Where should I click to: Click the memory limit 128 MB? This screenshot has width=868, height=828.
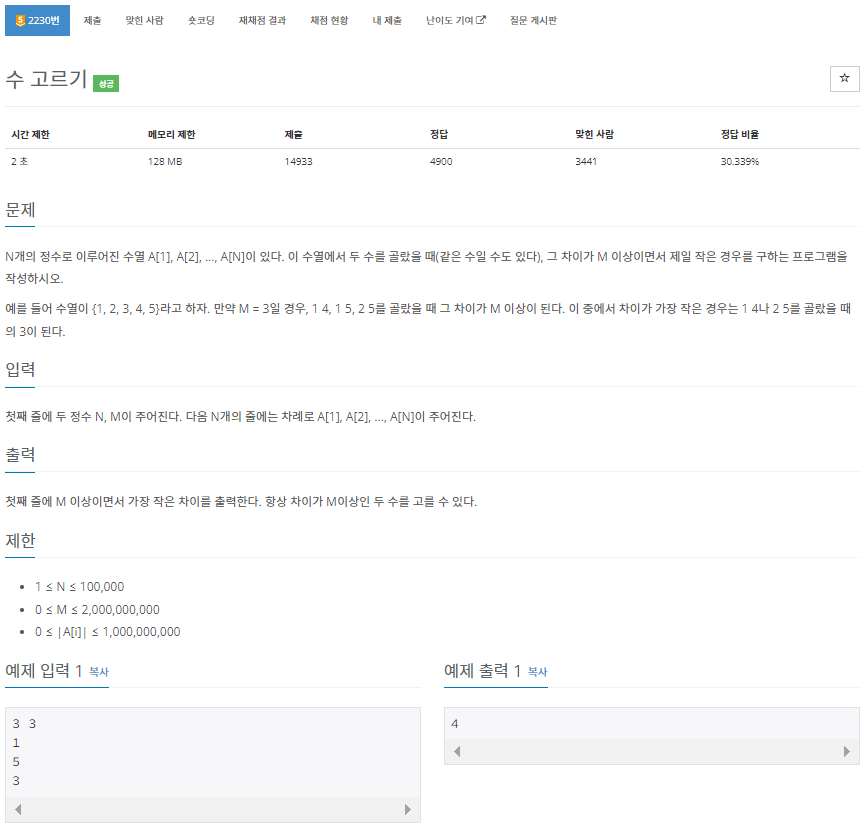click(165, 162)
